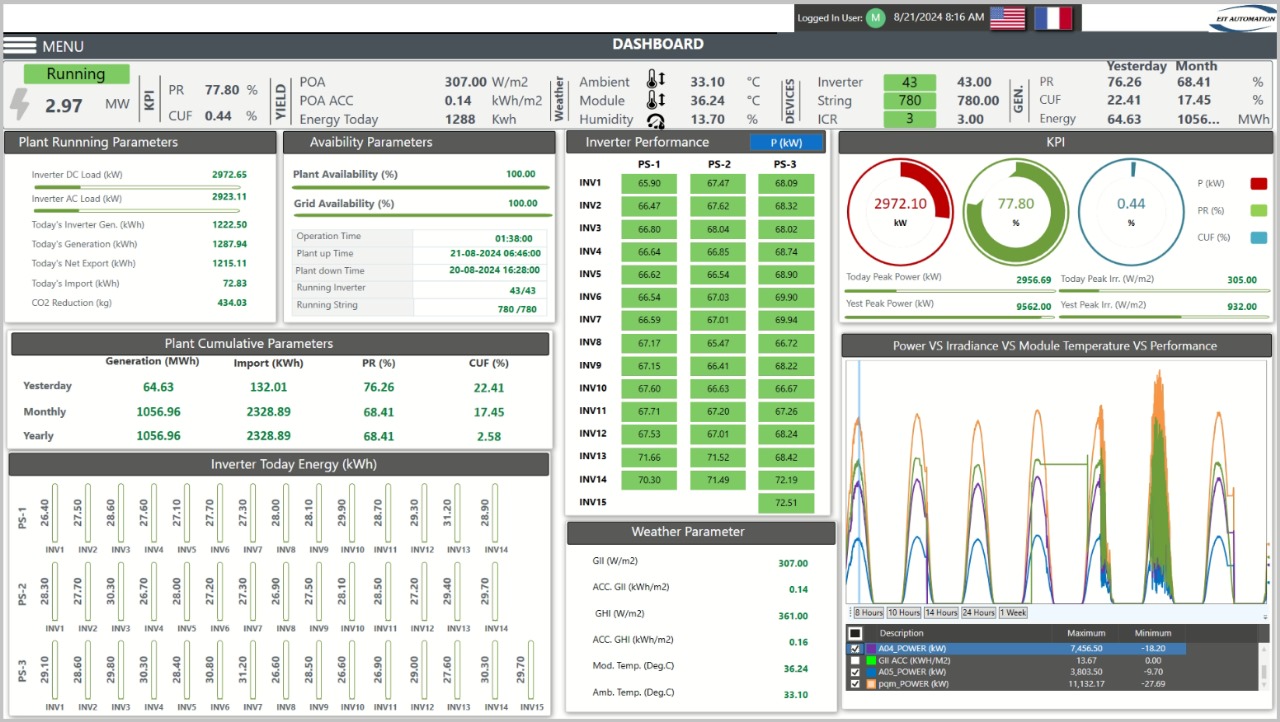Uncheck the A05_POWER series
1280x722 pixels.
(854, 672)
